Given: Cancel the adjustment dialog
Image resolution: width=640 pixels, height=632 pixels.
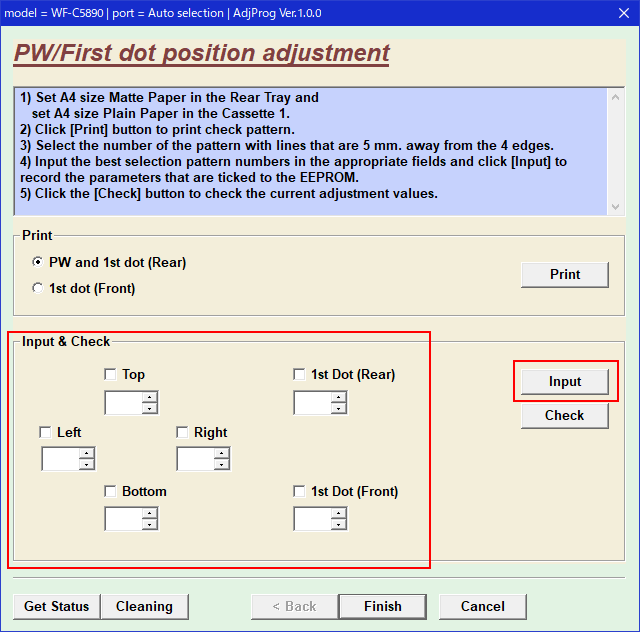Looking at the screenshot, I should coord(482,606).
